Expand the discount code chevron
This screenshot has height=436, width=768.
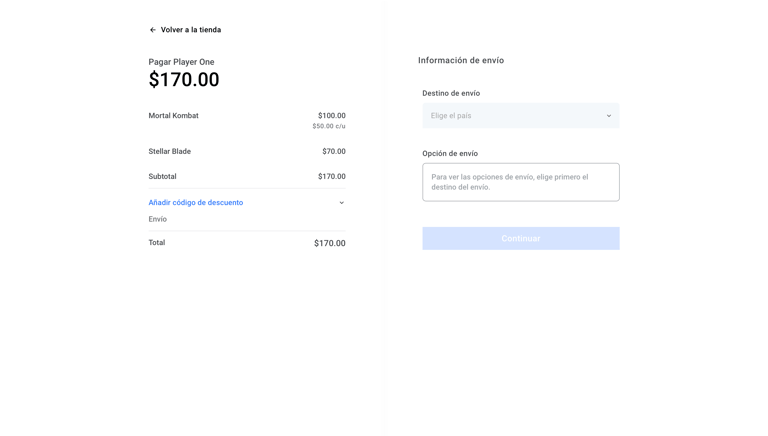coord(341,203)
